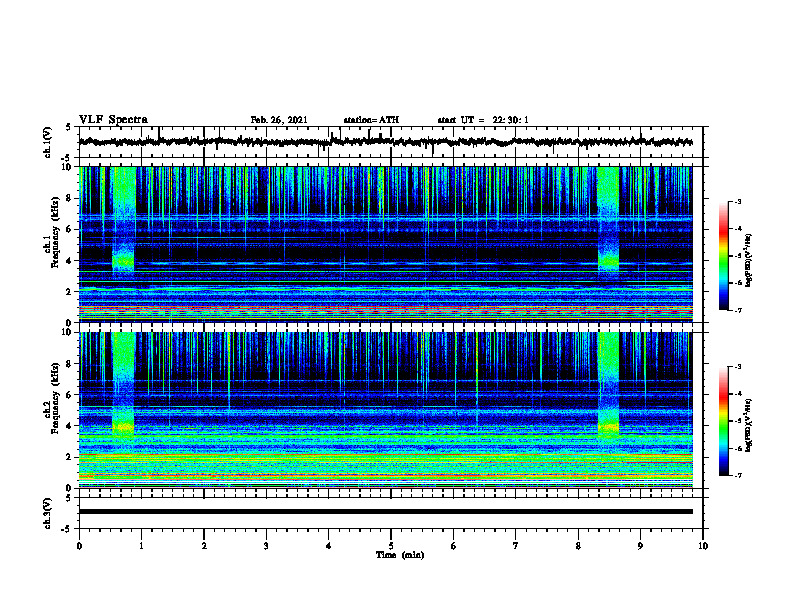The height and width of the screenshot is (612, 792).
Task: Click the ch.2 broadband burst near minute 0.7
Action: [x=124, y=385]
